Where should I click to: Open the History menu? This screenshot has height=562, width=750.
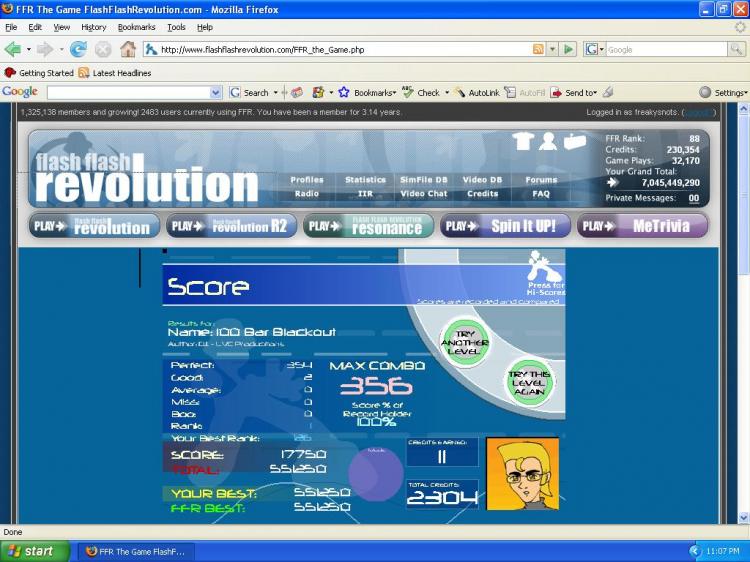click(93, 27)
